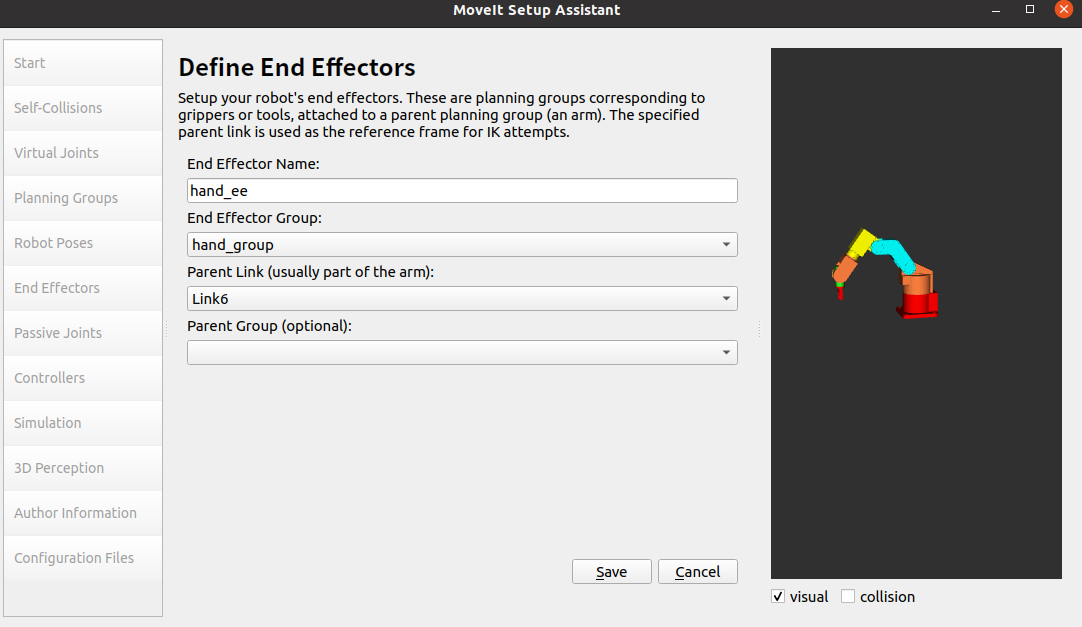Maximize the MoveIt Setup Assistant window
The image size is (1082, 627).
coord(1030,10)
